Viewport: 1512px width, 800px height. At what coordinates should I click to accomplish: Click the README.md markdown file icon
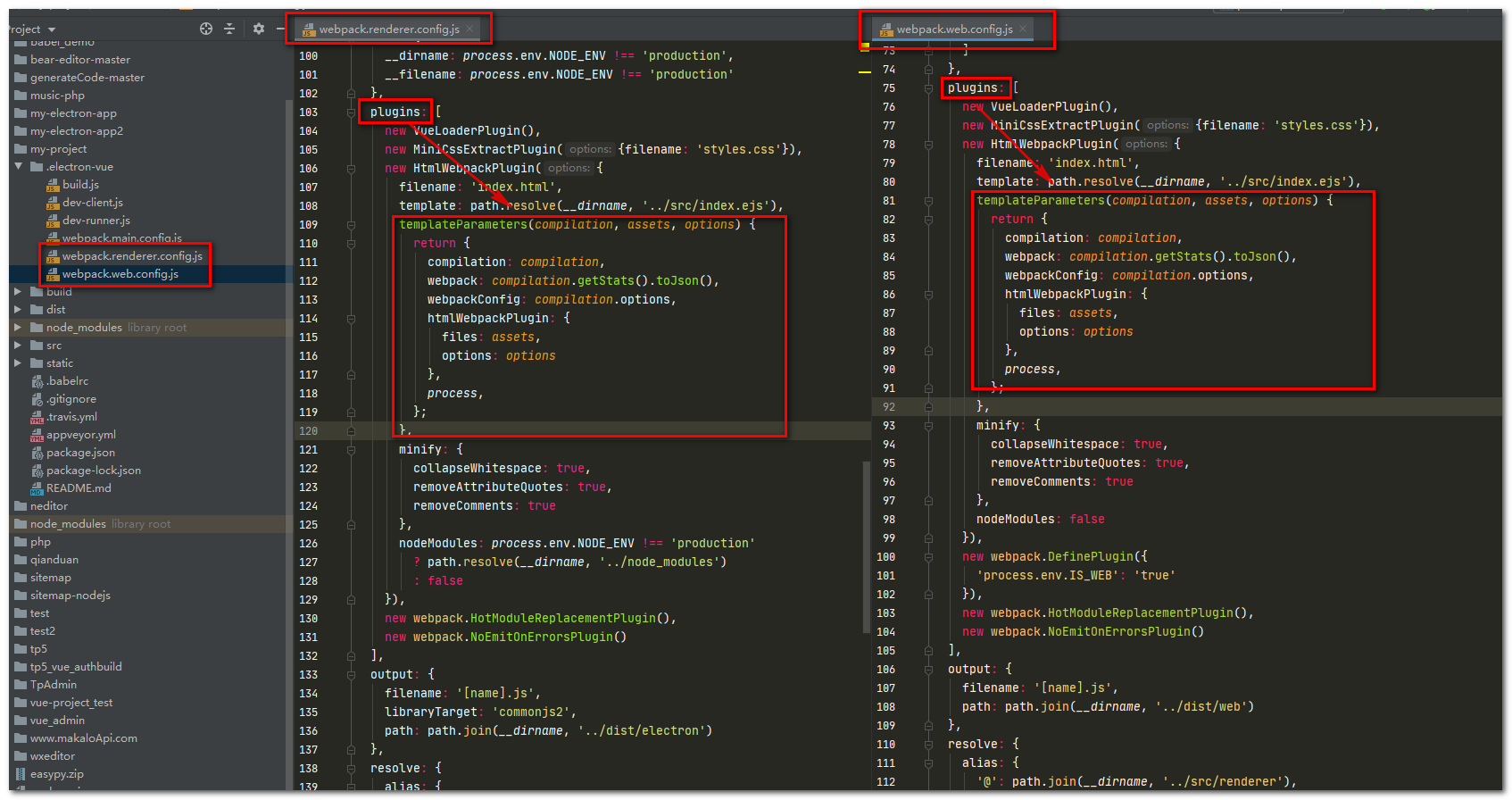pyautogui.click(x=37, y=488)
